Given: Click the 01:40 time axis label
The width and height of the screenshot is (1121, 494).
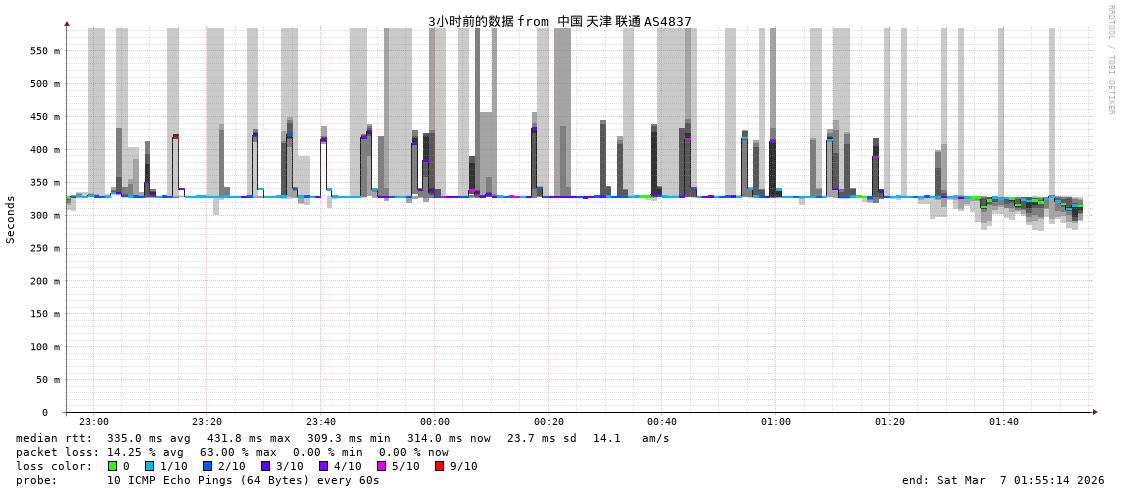Looking at the screenshot, I should tap(1004, 422).
